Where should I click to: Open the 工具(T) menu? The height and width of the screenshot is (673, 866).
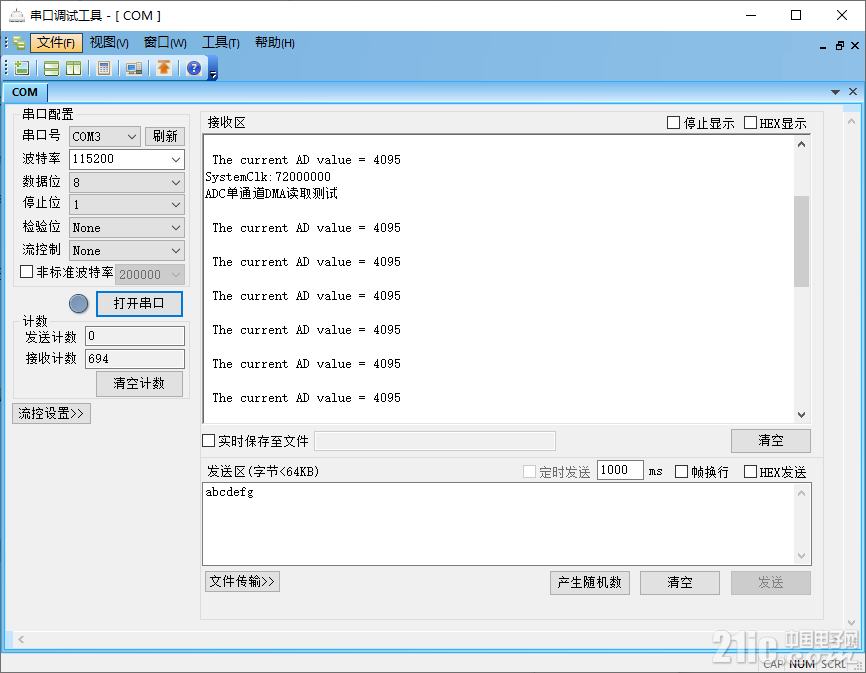click(x=221, y=43)
